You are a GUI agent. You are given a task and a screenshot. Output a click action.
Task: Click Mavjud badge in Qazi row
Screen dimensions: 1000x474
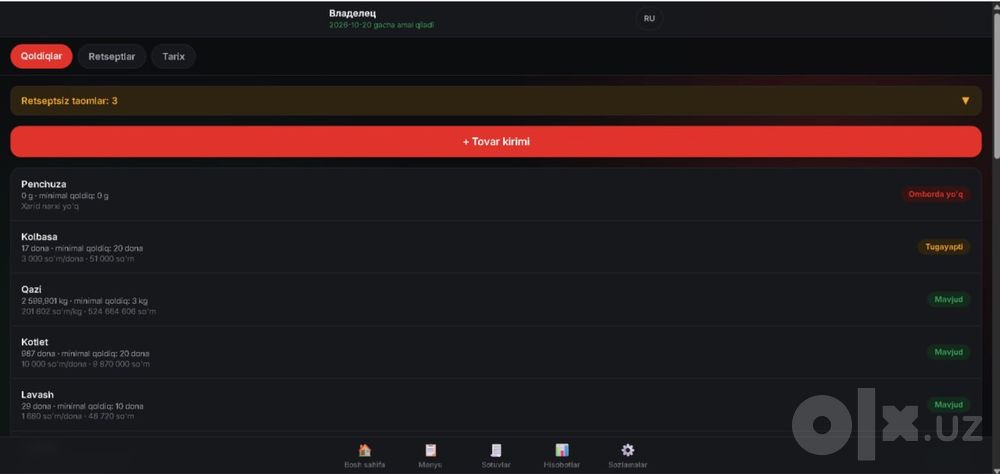click(x=948, y=299)
